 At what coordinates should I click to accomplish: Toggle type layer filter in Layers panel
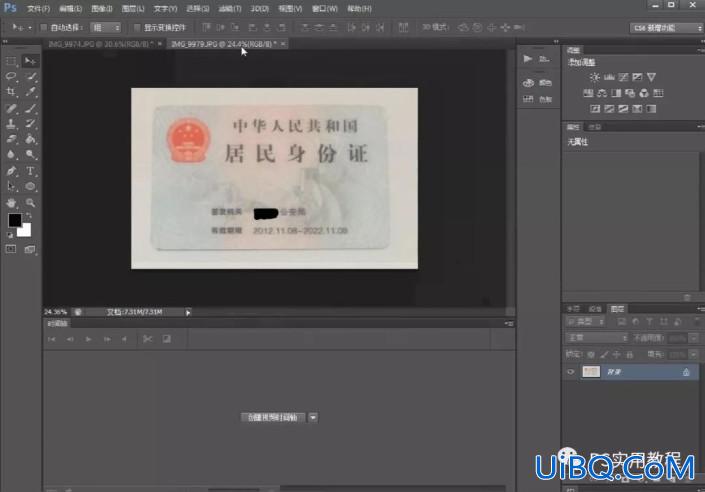pyautogui.click(x=650, y=322)
